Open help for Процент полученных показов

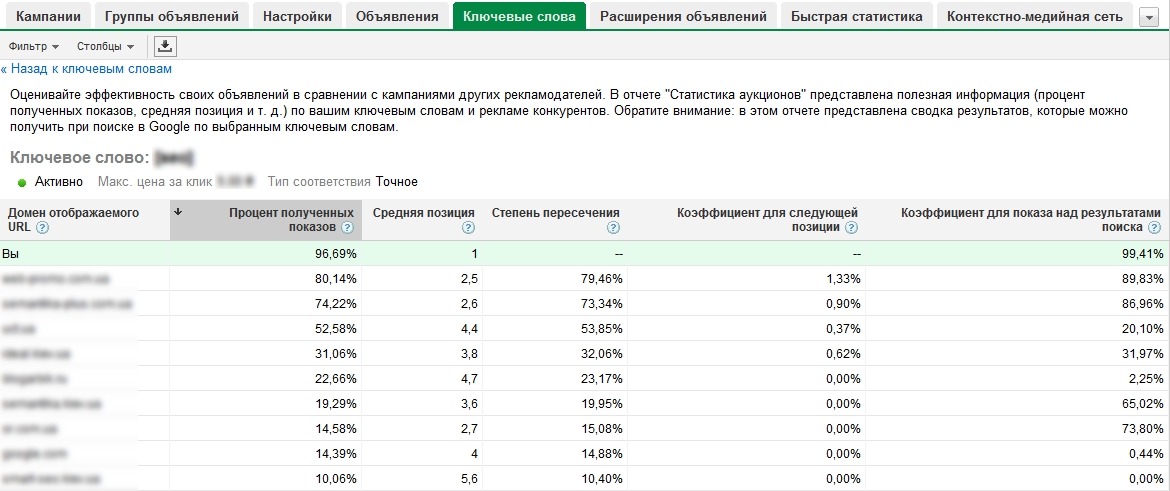[348, 228]
